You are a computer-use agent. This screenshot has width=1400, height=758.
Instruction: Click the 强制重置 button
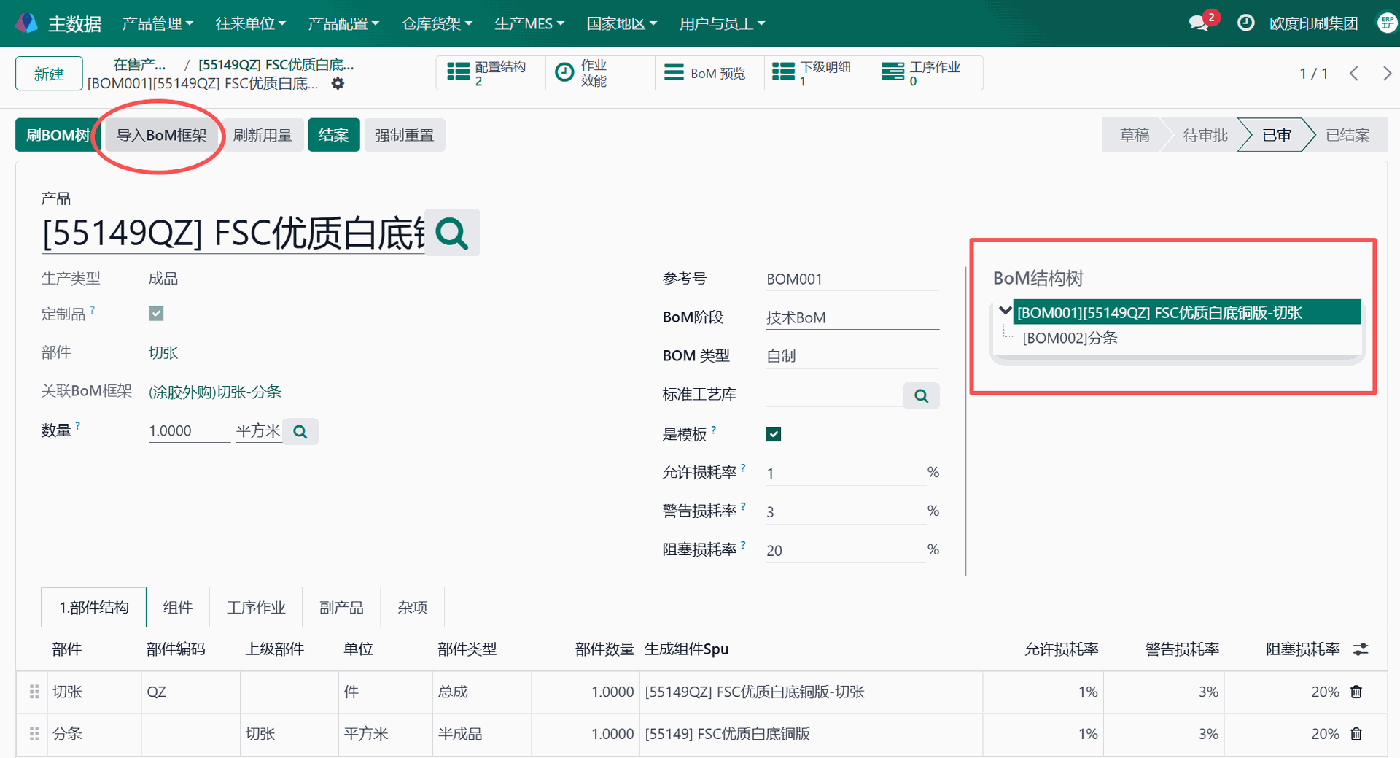point(404,134)
